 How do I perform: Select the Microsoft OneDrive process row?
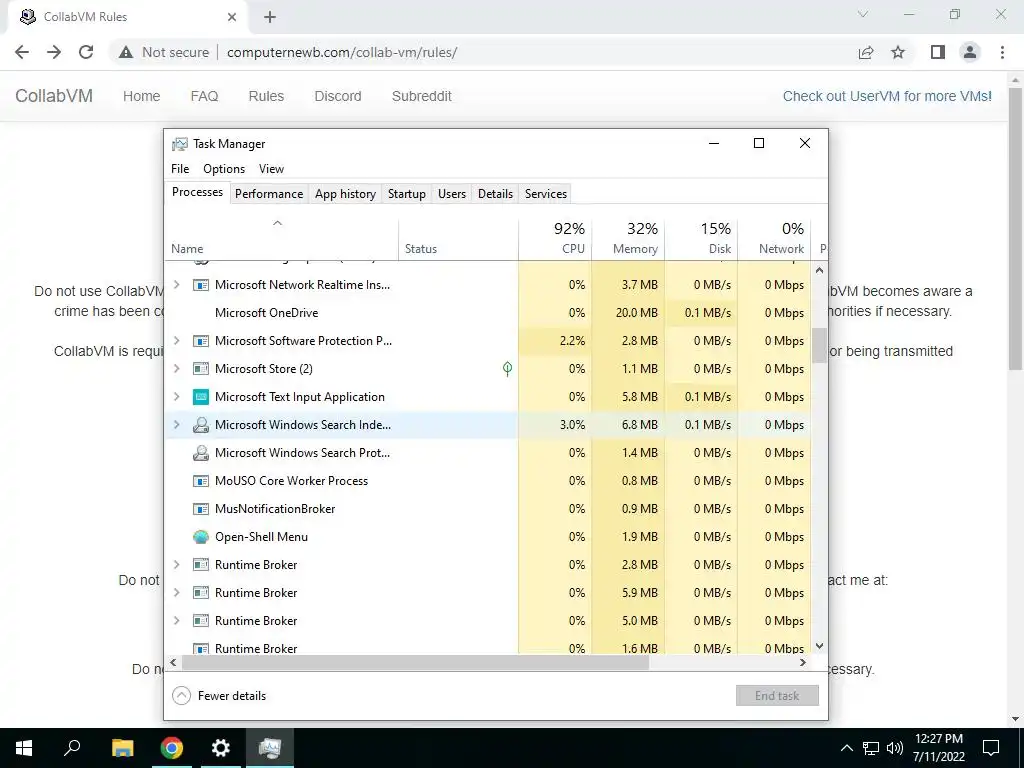(487, 313)
